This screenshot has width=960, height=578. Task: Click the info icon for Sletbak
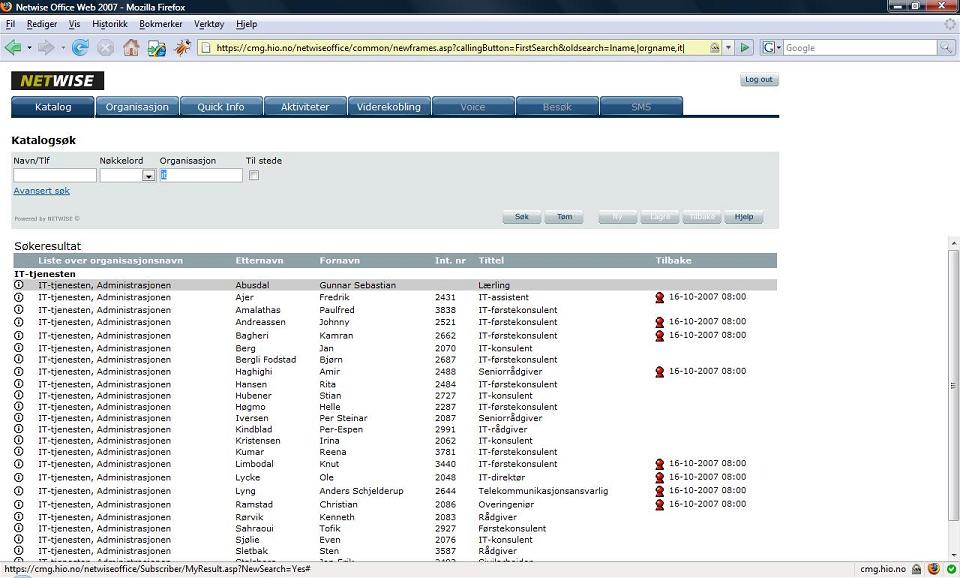18,551
